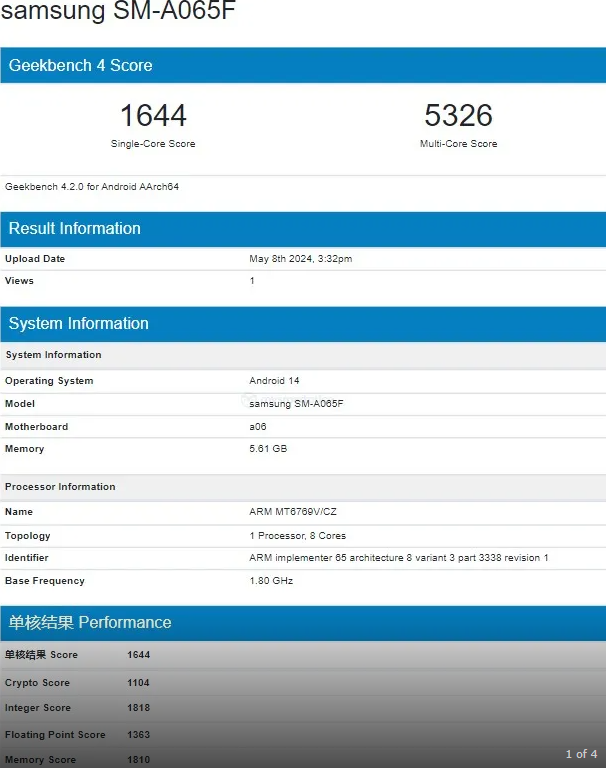Select the Floating Point Score value 1363

pyautogui.click(x=139, y=735)
